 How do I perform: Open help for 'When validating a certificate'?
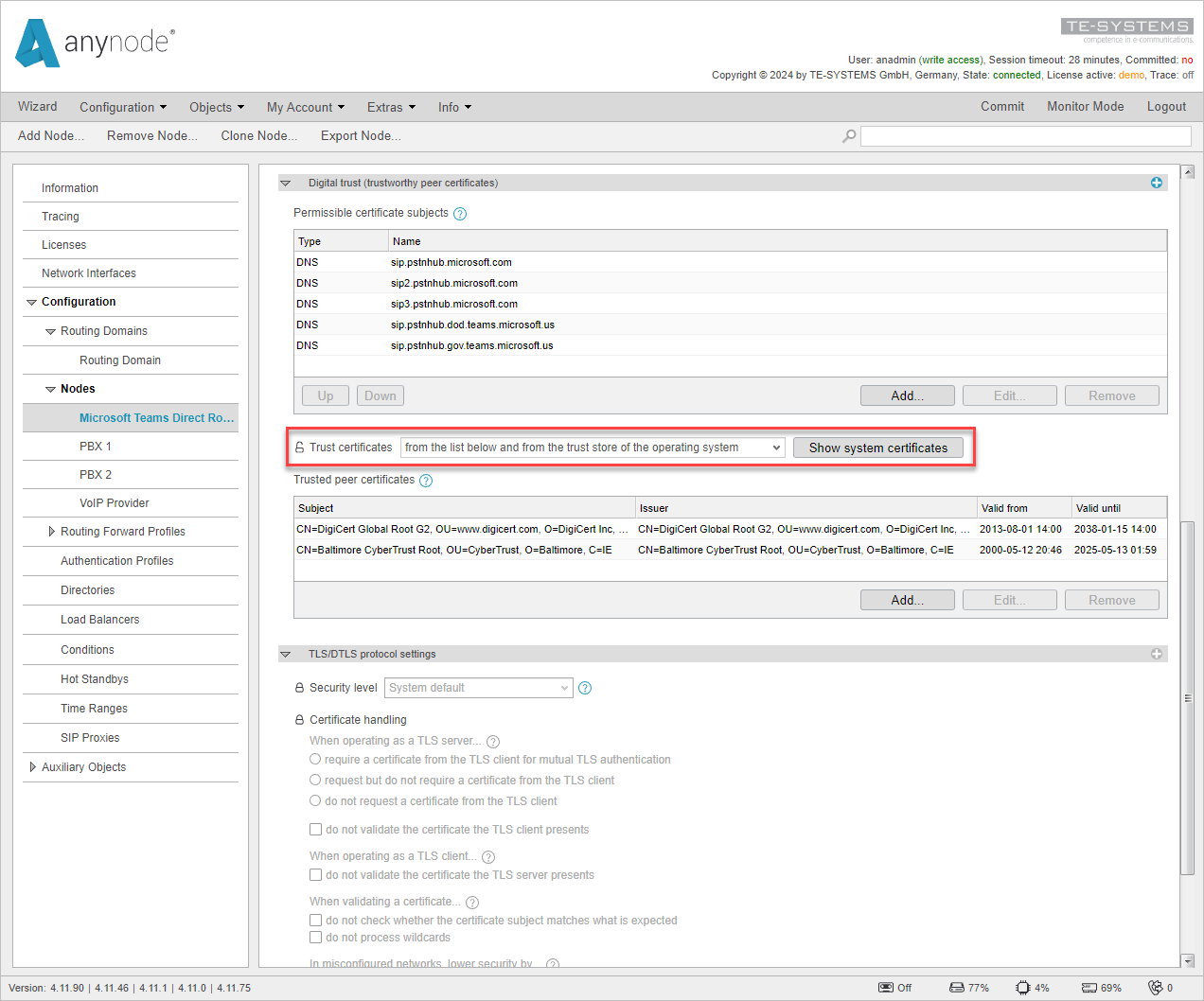472,903
